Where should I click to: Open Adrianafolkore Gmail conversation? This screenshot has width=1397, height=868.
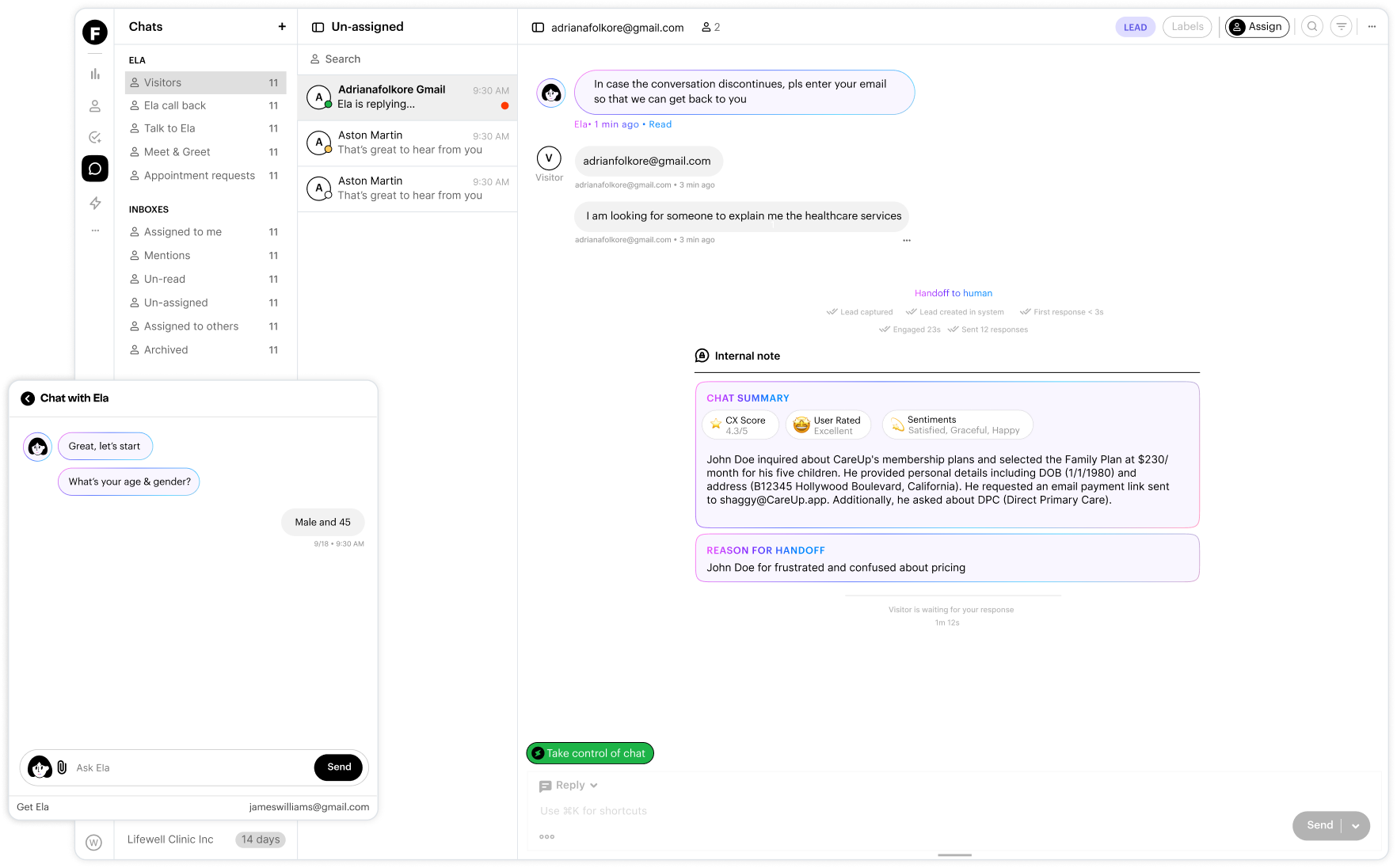click(x=408, y=97)
